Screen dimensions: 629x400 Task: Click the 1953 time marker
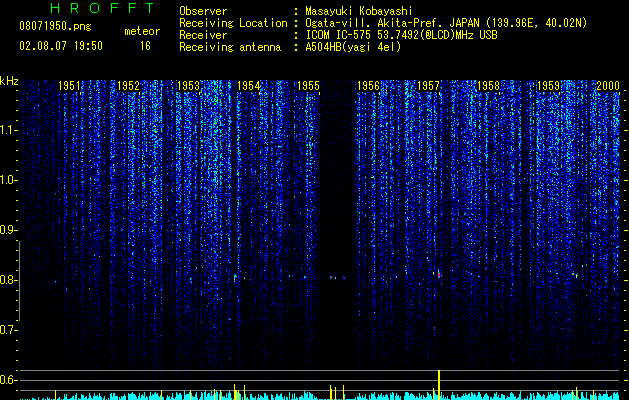[x=189, y=86]
